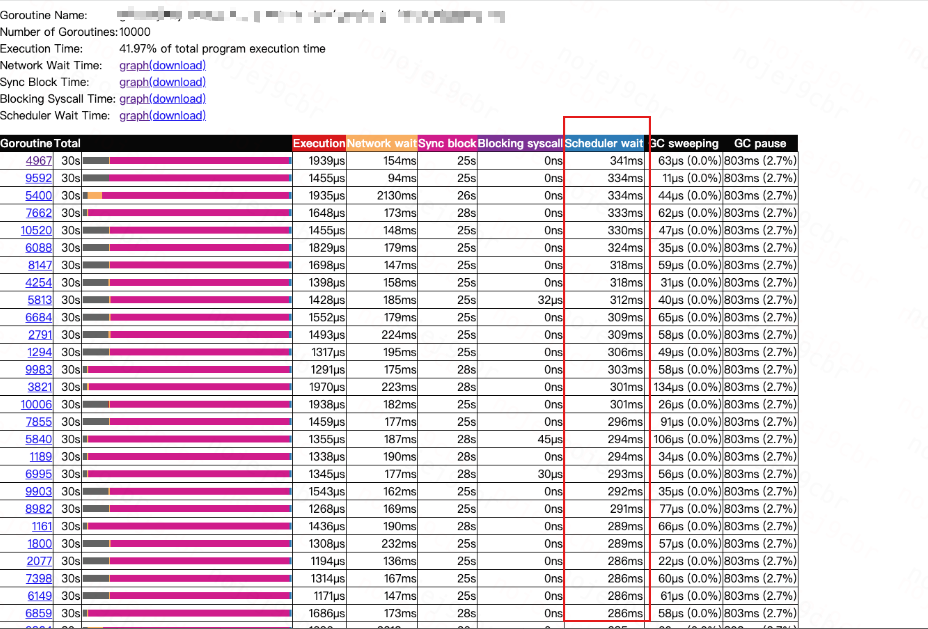Open goroutine 6684 link
928x629 pixels.
[x=39, y=317]
